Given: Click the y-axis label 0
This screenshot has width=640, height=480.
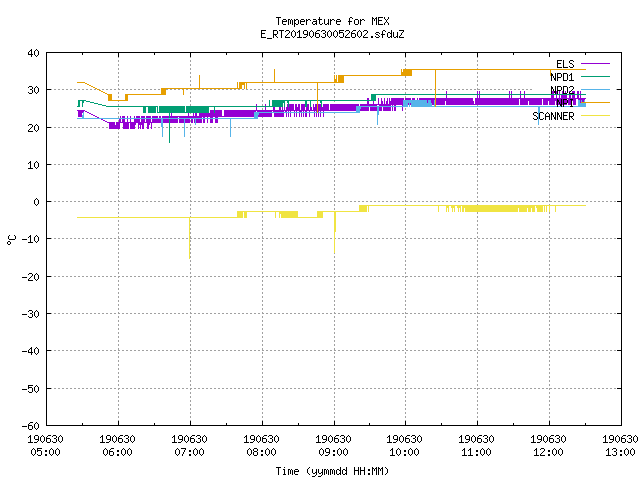Looking at the screenshot, I should (x=36, y=202).
